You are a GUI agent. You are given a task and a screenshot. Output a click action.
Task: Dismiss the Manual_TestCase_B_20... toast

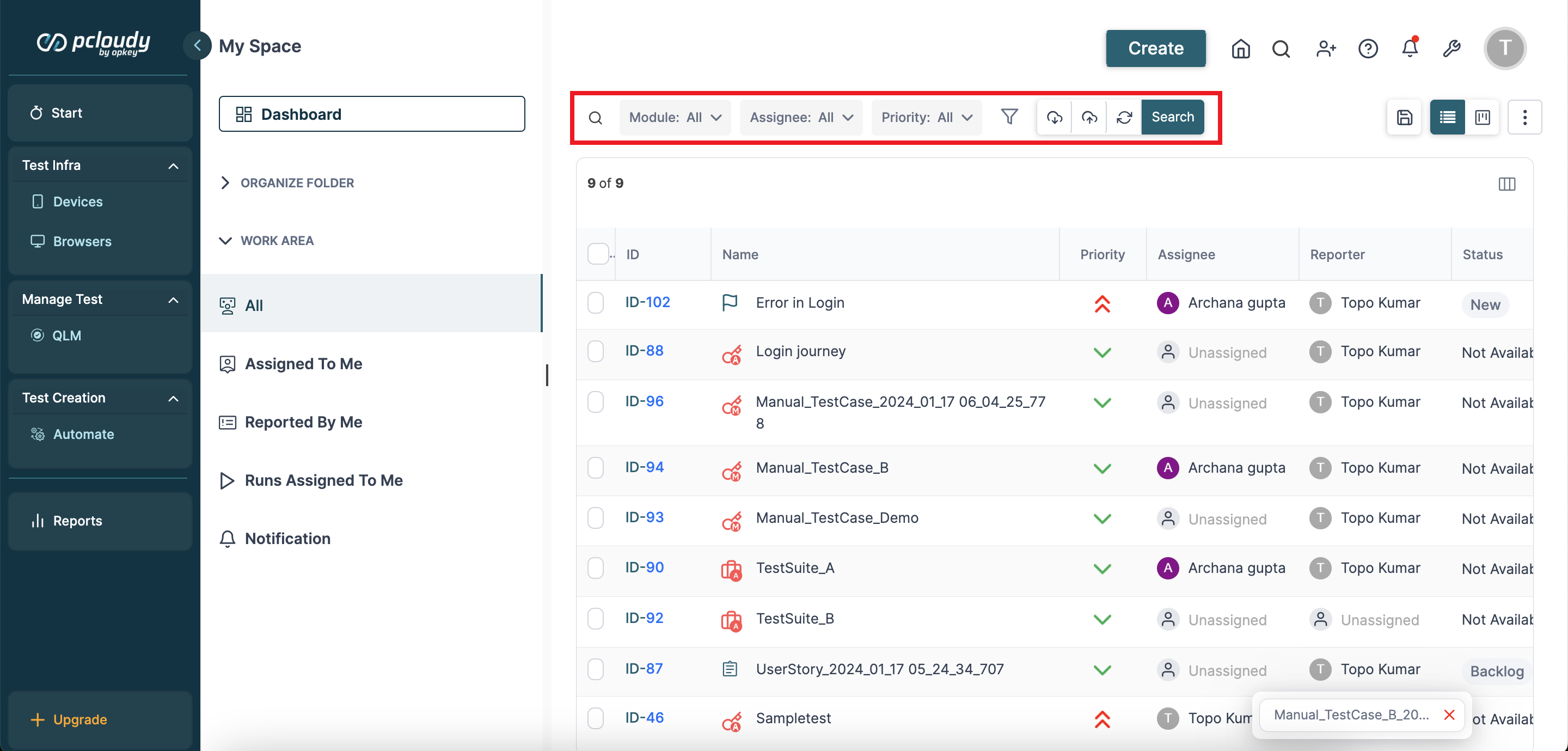[1449, 715]
